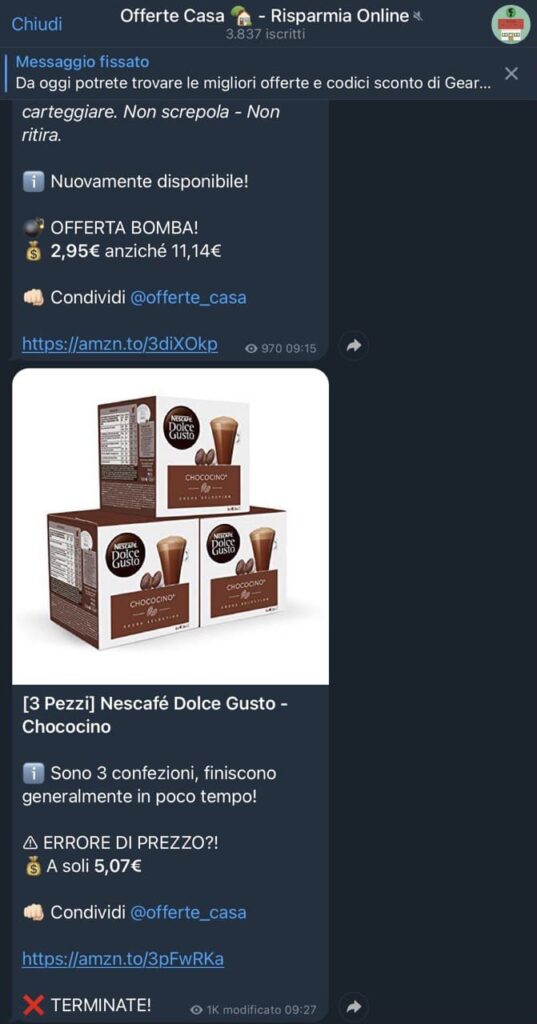Open @offerte_casa mention under Chococino offer
Image resolution: width=537 pixels, height=1024 pixels.
[x=188, y=912]
